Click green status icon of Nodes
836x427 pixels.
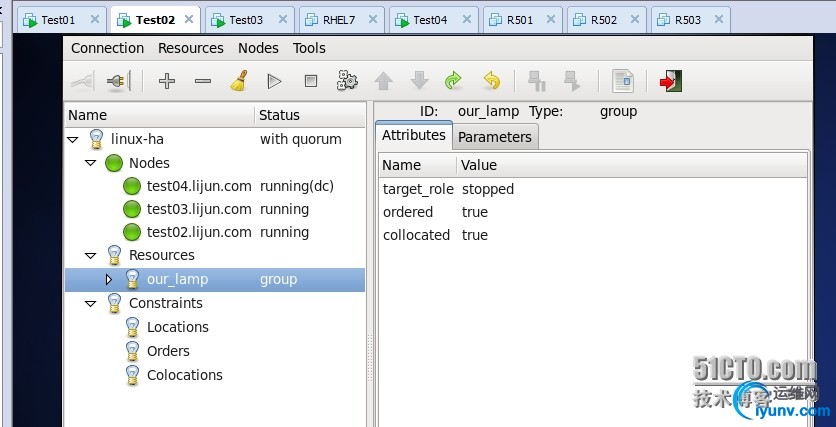pyautogui.click(x=114, y=163)
